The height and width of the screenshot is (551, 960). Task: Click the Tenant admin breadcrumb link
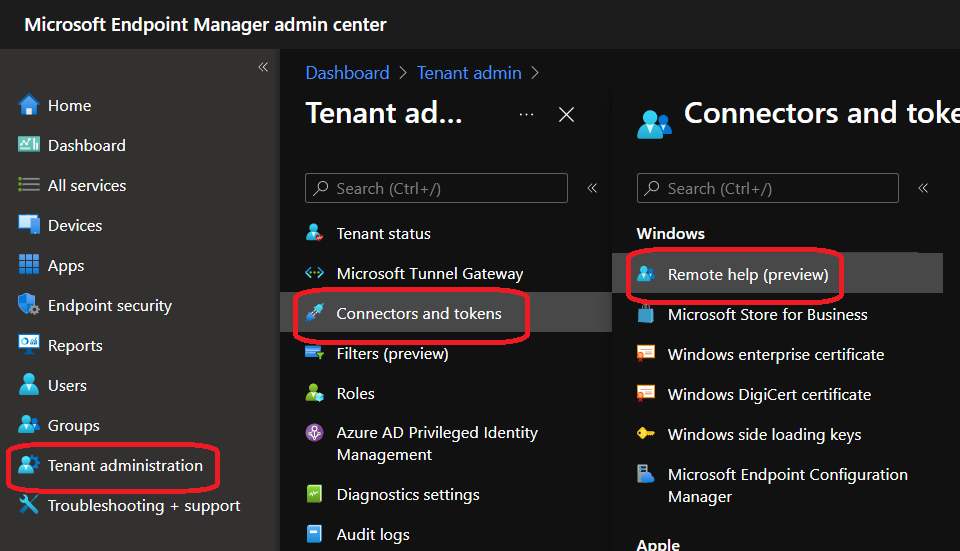[469, 73]
